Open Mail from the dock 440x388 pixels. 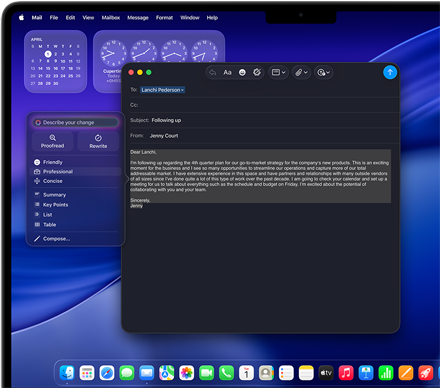tap(147, 373)
